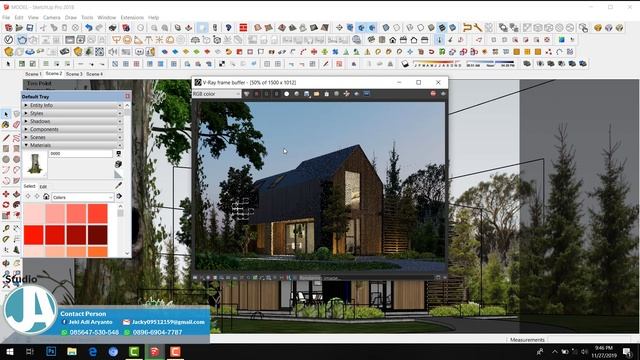Click the material name field showing 0000
640x360 pixels.
[x=81, y=153]
